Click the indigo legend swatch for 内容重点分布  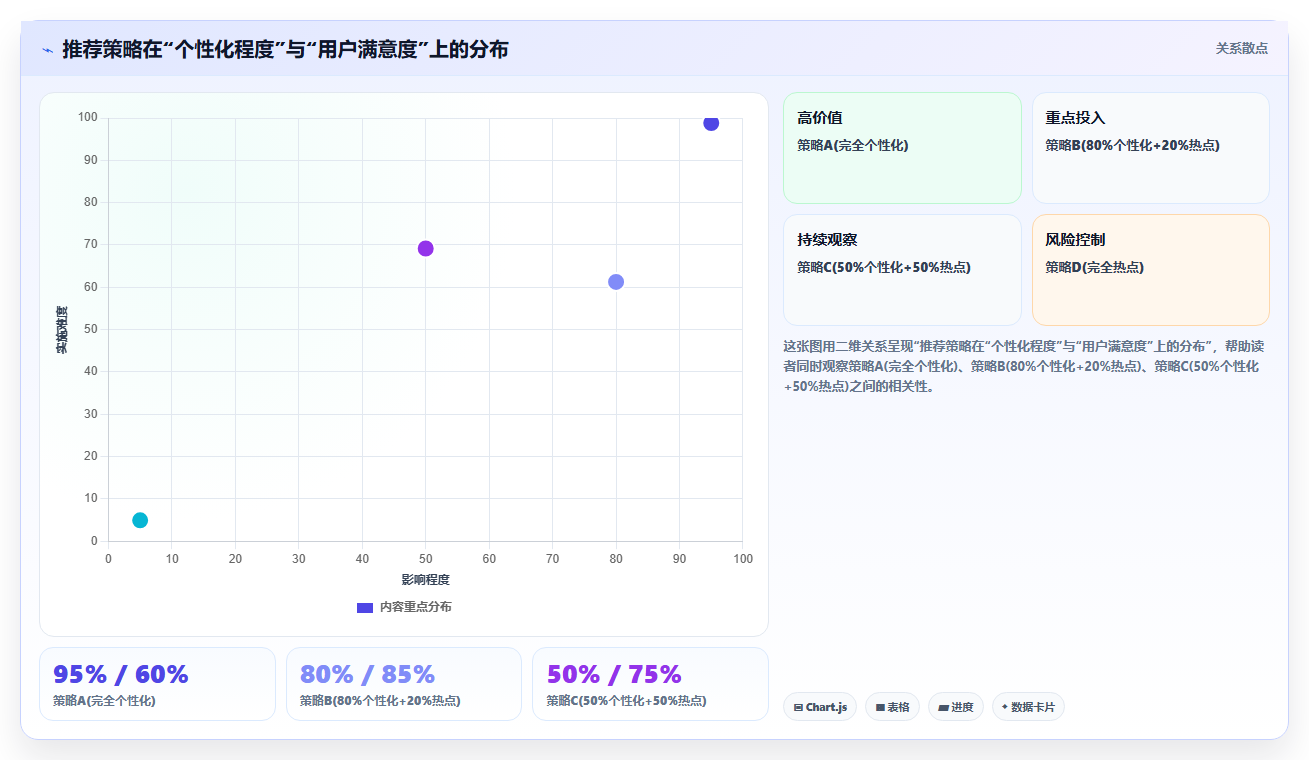[x=365, y=607]
